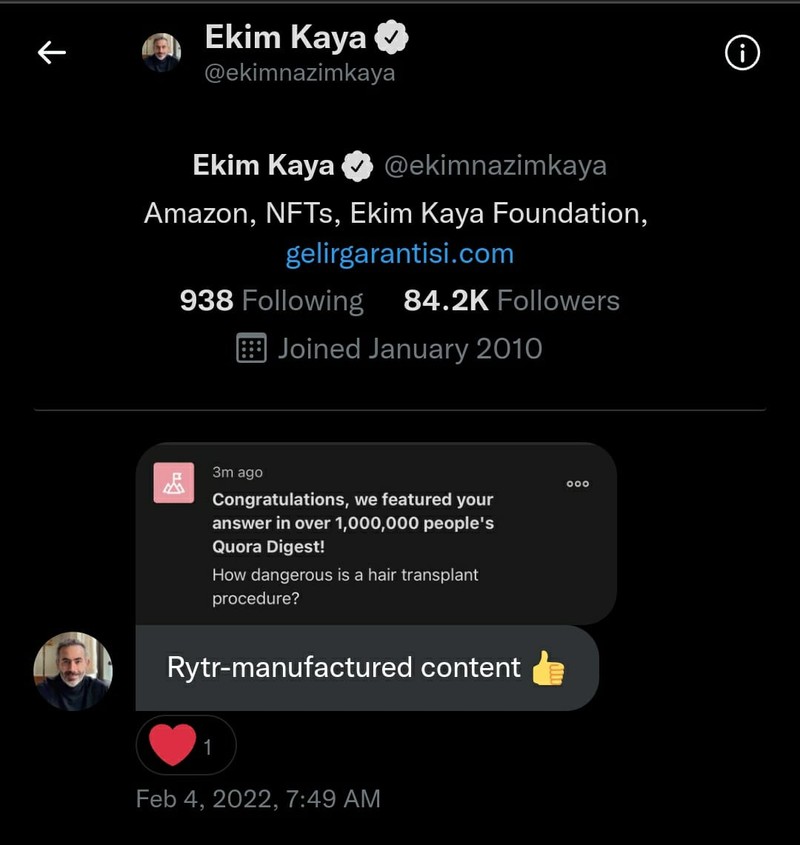
Task: Click the Ekim Kaya header title
Action: coord(286,39)
